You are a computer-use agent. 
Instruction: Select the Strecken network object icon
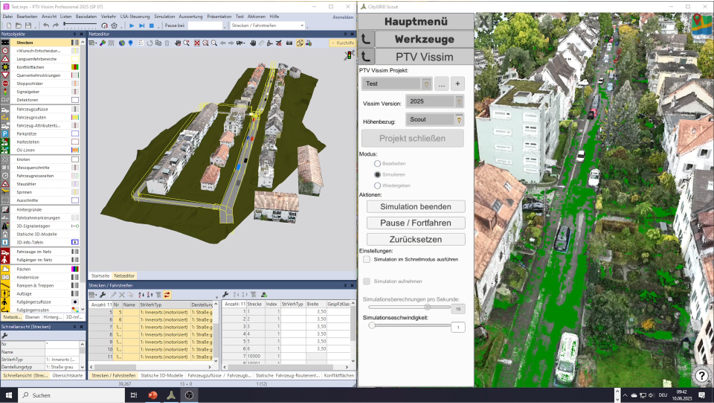pyautogui.click(x=5, y=42)
